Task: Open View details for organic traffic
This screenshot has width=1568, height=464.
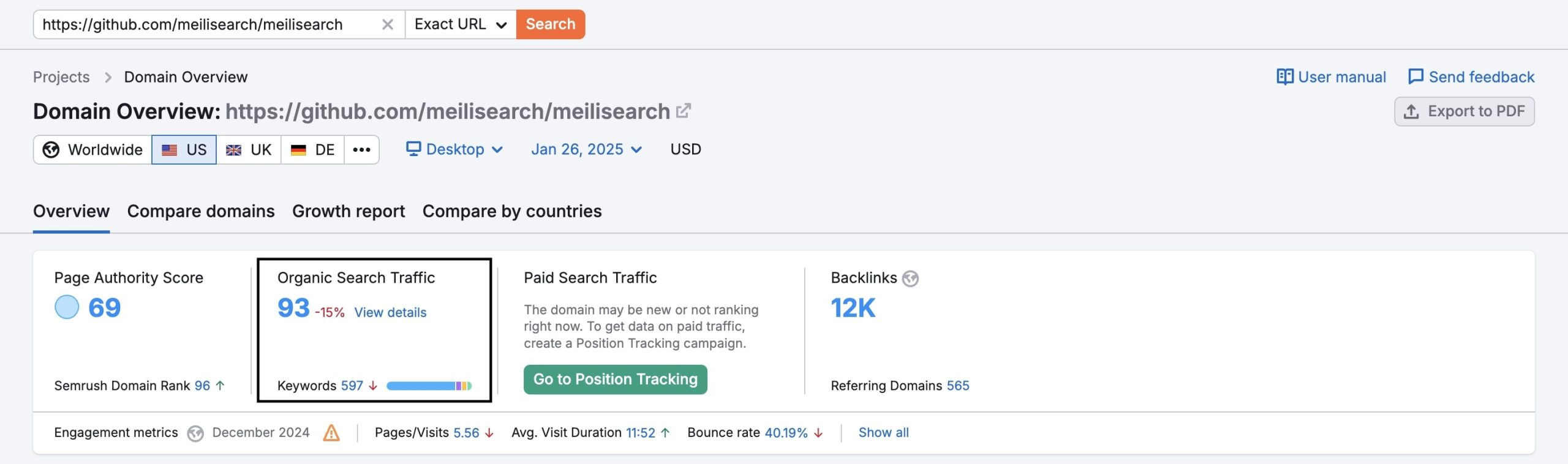Action: 390,312
